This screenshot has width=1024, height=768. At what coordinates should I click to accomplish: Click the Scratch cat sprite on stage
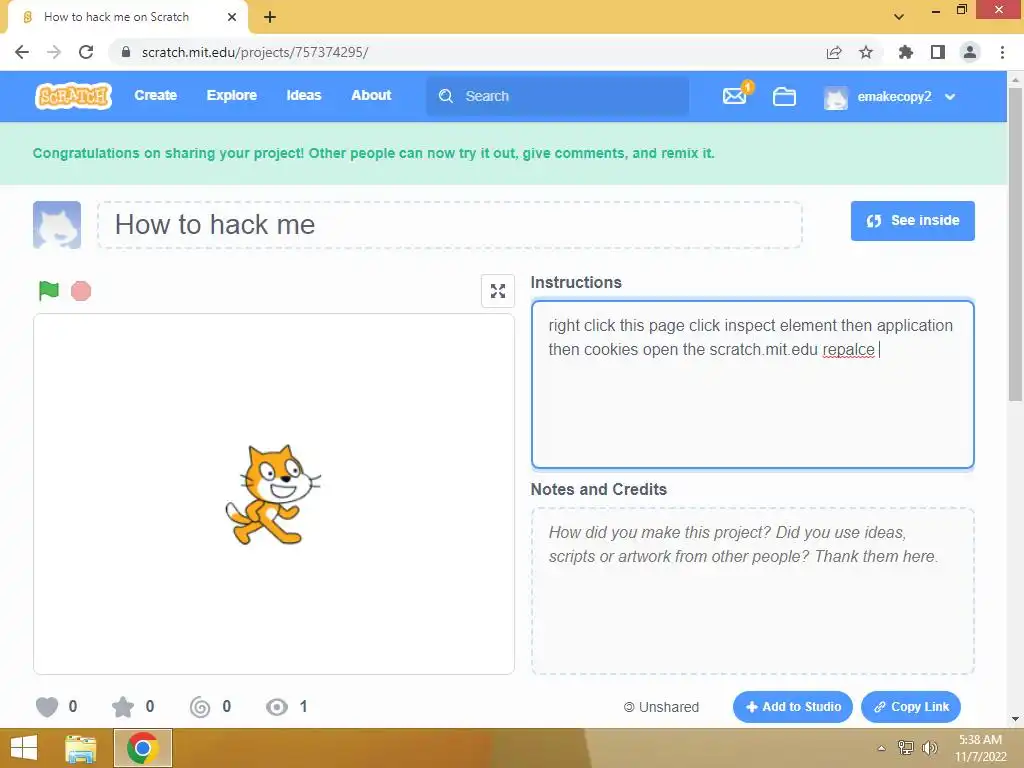272,494
